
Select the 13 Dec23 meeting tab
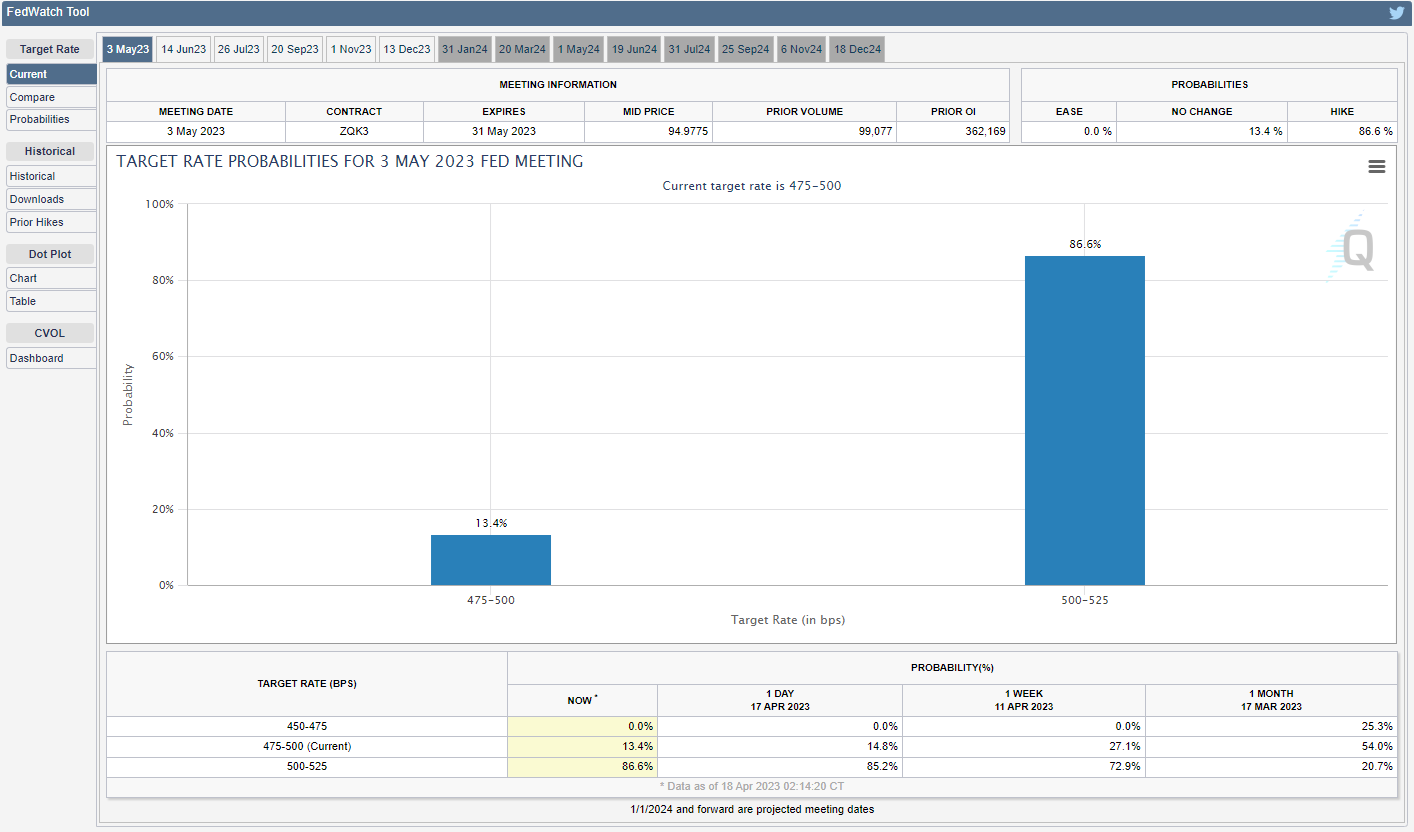(406, 49)
